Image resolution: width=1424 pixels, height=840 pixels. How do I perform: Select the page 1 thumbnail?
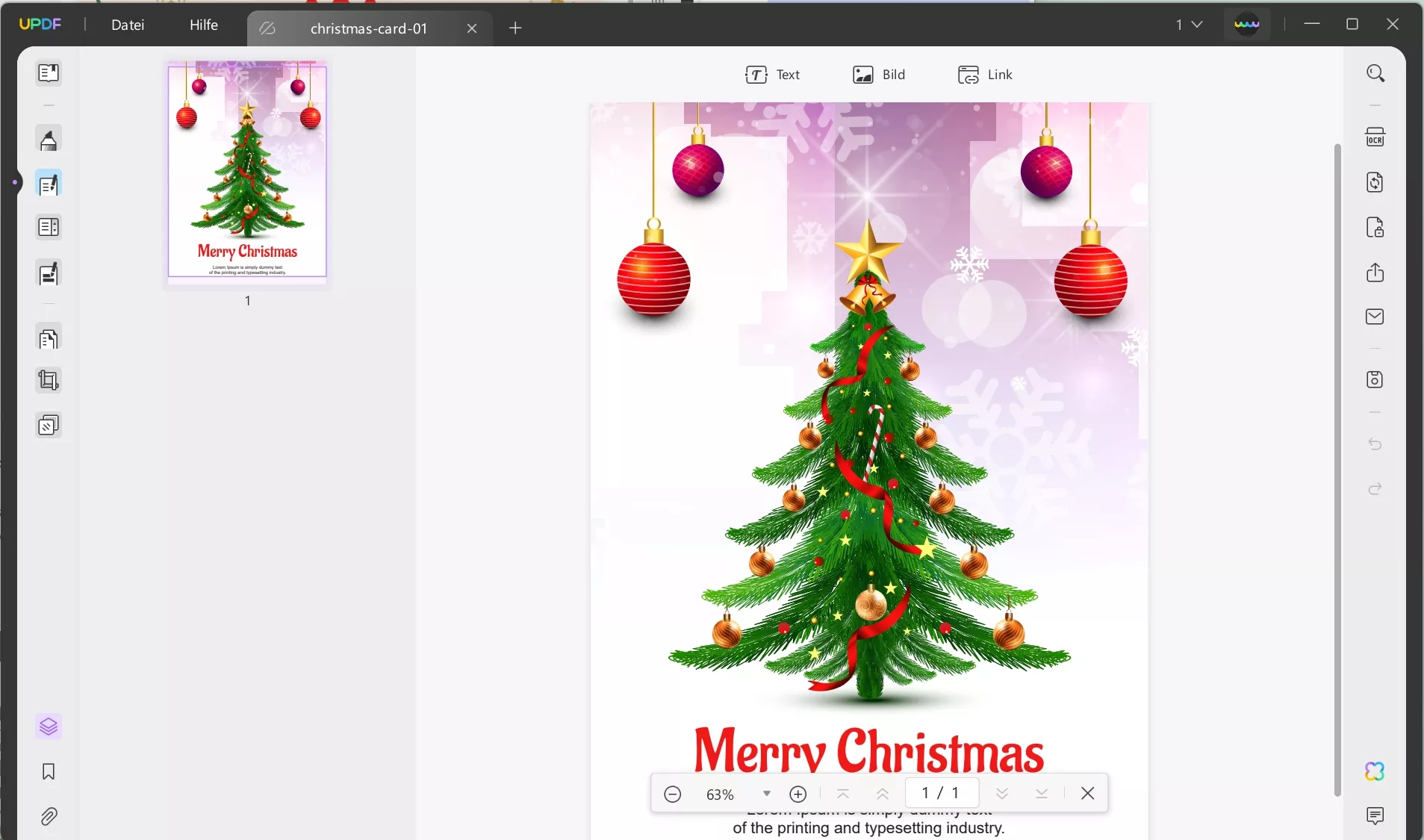(247, 171)
